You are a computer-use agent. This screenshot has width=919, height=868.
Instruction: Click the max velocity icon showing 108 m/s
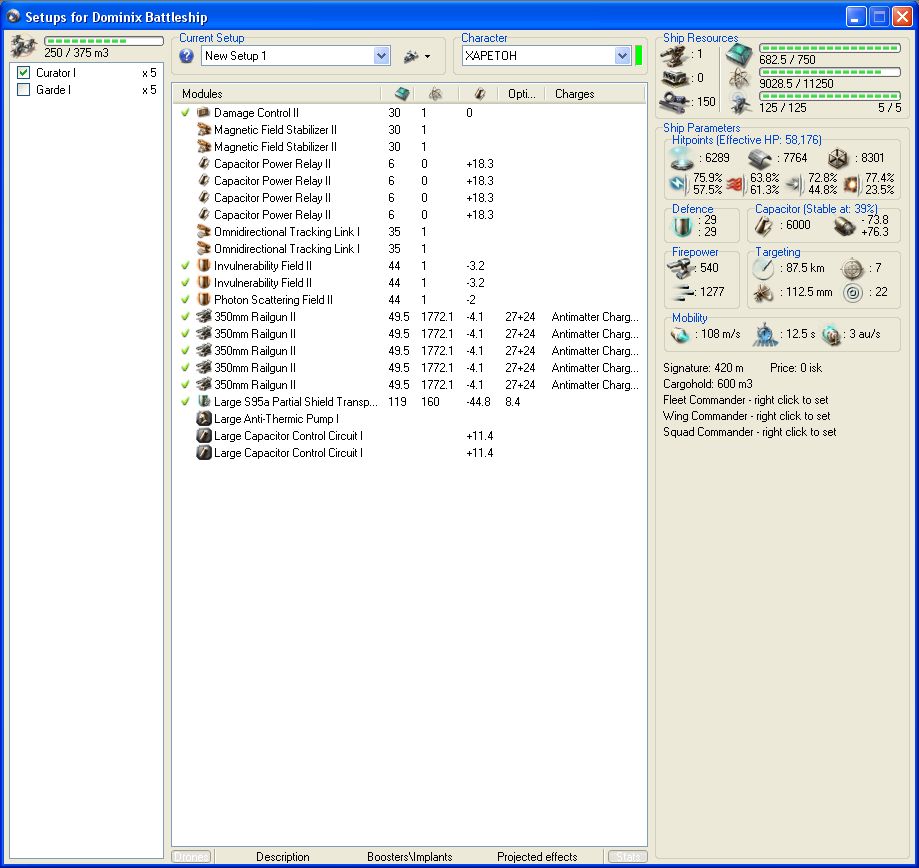[680, 335]
